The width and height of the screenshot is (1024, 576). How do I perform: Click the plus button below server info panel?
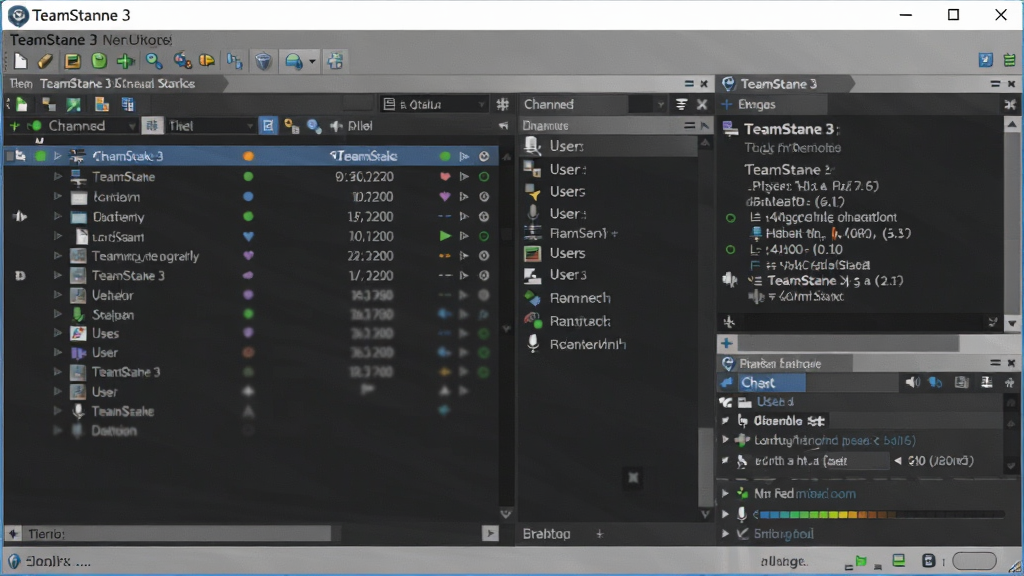[x=726, y=343]
